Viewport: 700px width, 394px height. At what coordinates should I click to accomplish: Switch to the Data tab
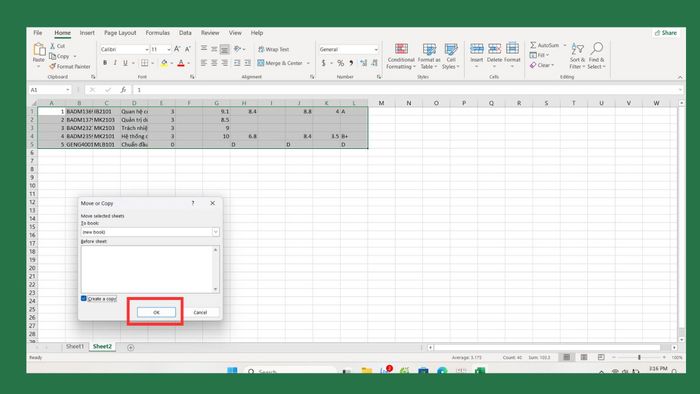coord(185,33)
